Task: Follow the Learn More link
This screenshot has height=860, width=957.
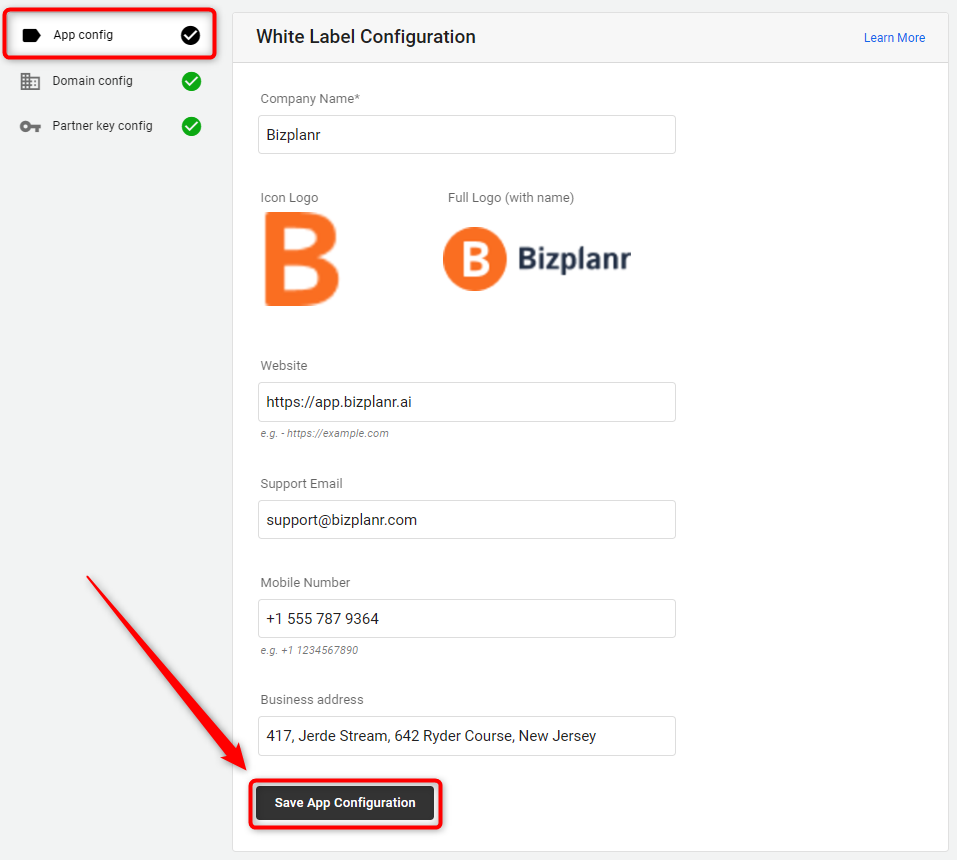Action: [x=894, y=38]
